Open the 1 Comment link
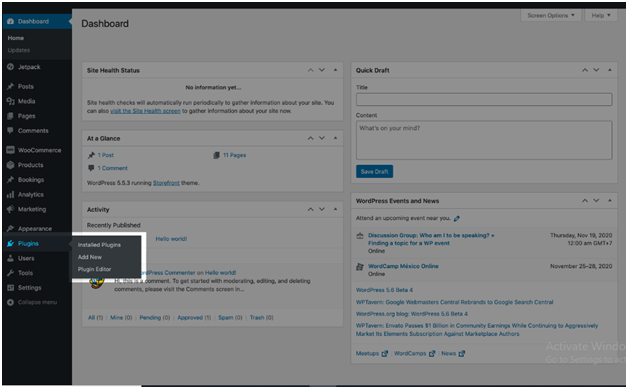The width and height of the screenshot is (628, 389). (113, 168)
